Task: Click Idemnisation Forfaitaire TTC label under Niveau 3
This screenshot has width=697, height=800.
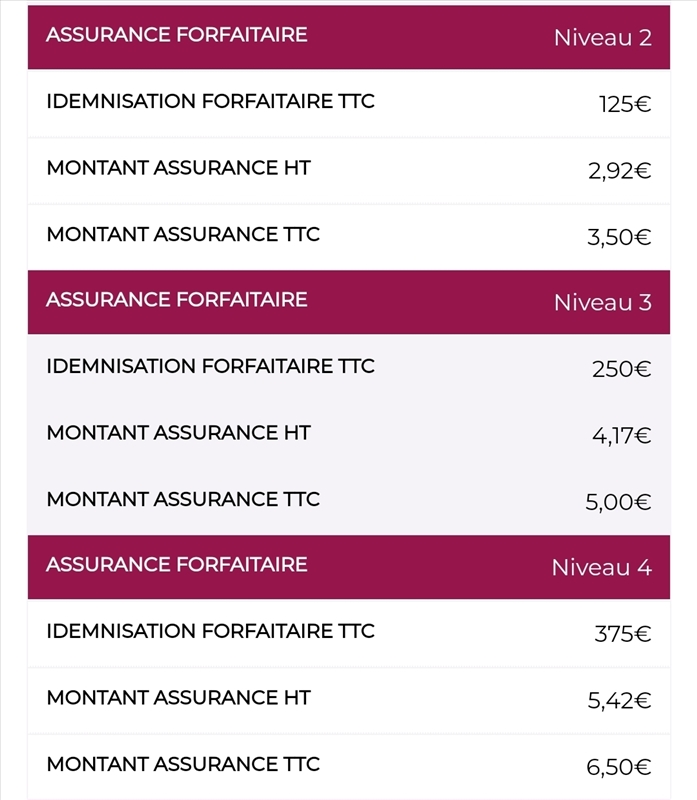Action: 210,367
